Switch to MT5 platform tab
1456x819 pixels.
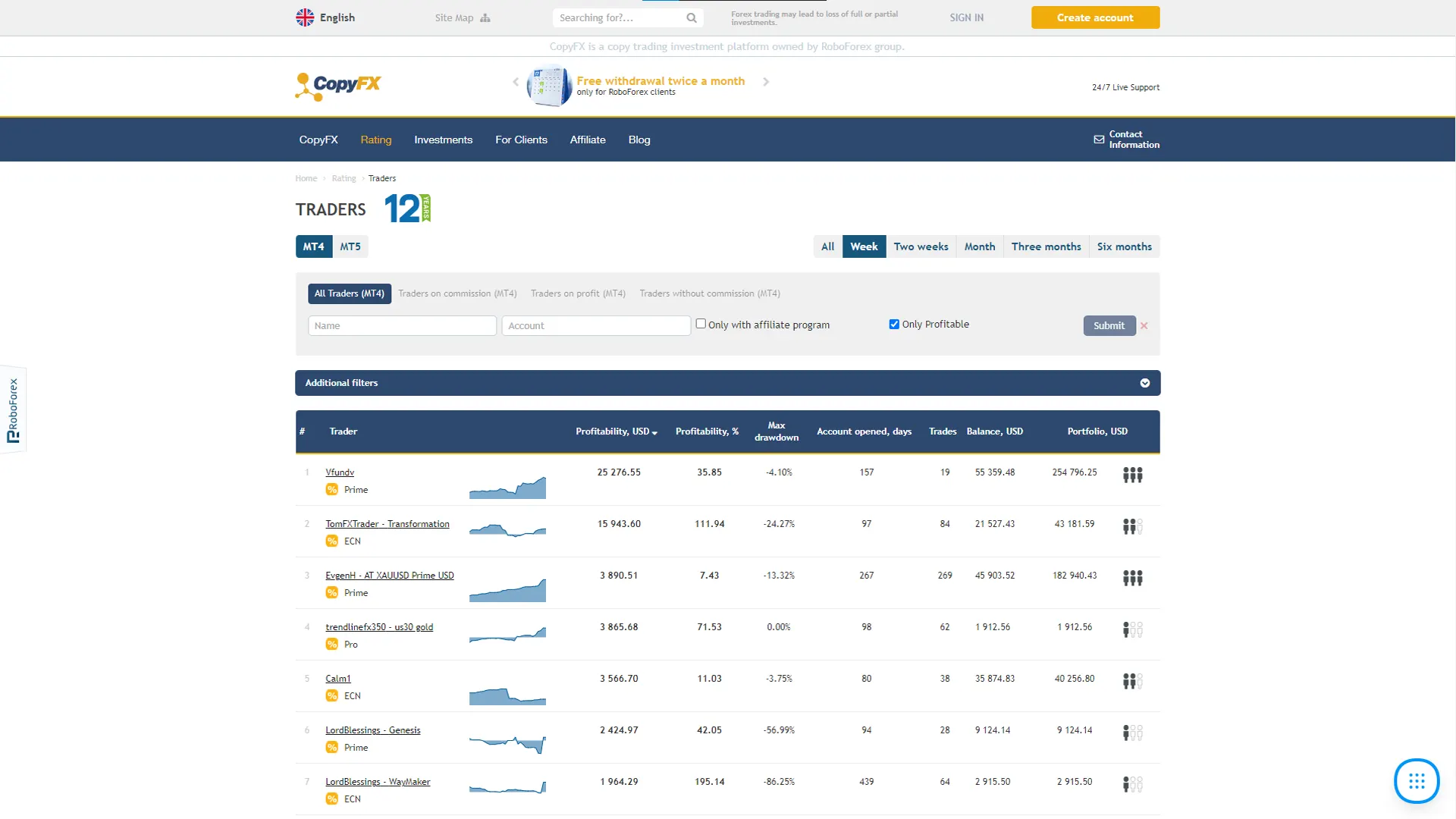(x=350, y=246)
